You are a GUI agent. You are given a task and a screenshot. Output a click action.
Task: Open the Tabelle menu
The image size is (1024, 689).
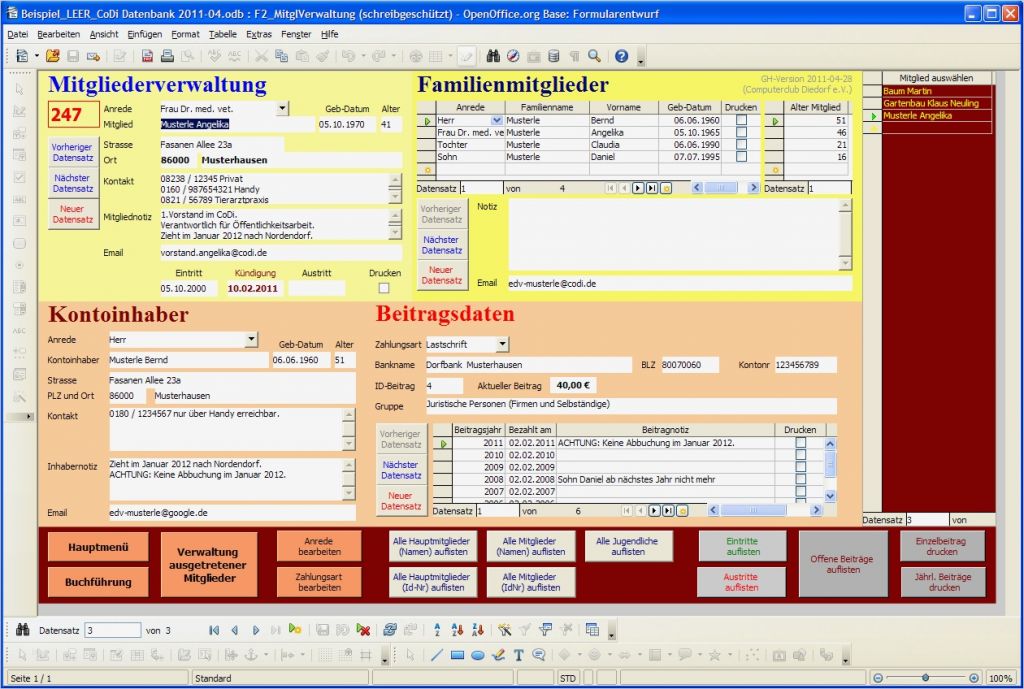(222, 33)
